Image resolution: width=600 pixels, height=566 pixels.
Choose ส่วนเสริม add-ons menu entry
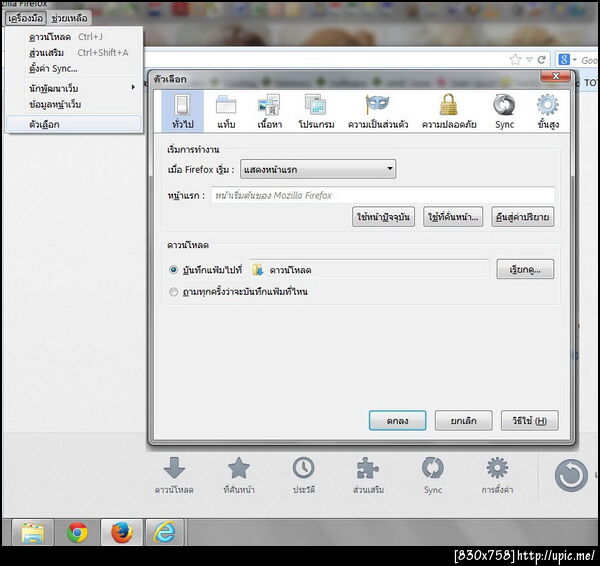coord(74,53)
